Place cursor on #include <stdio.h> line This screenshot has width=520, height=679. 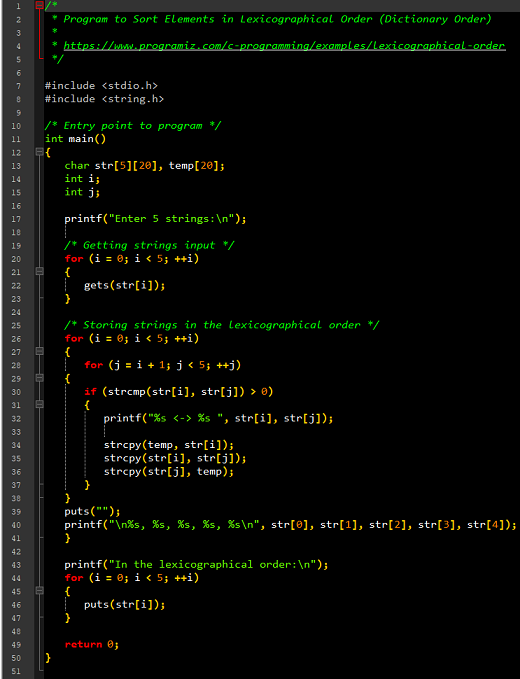pyautogui.click(x=101, y=86)
